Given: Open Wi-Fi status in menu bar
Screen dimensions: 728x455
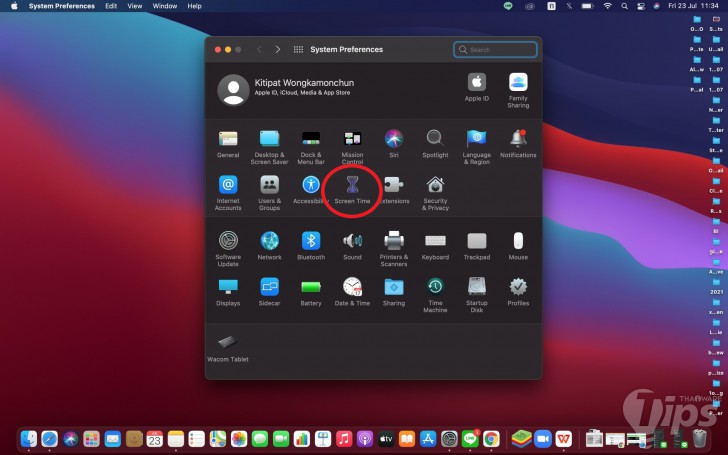Looking at the screenshot, I should (607, 6).
